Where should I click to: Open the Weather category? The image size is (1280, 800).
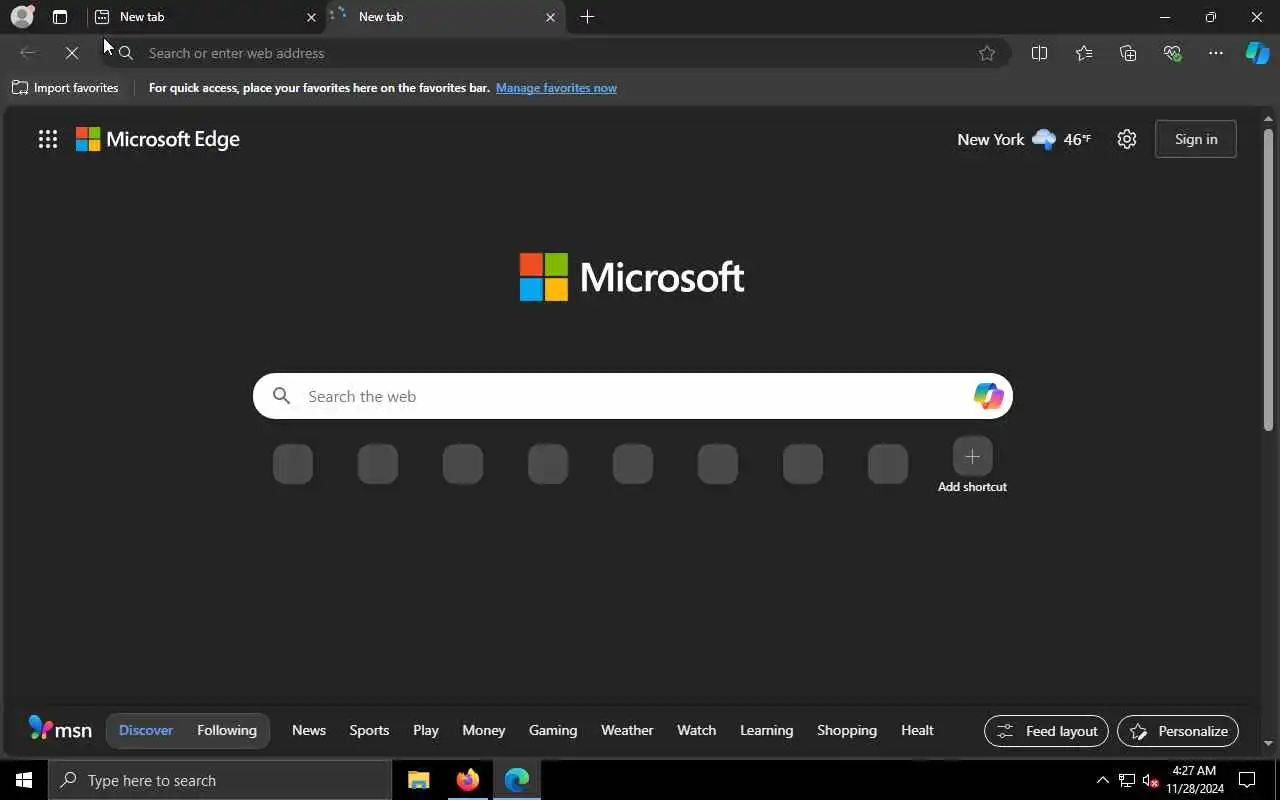[627, 730]
